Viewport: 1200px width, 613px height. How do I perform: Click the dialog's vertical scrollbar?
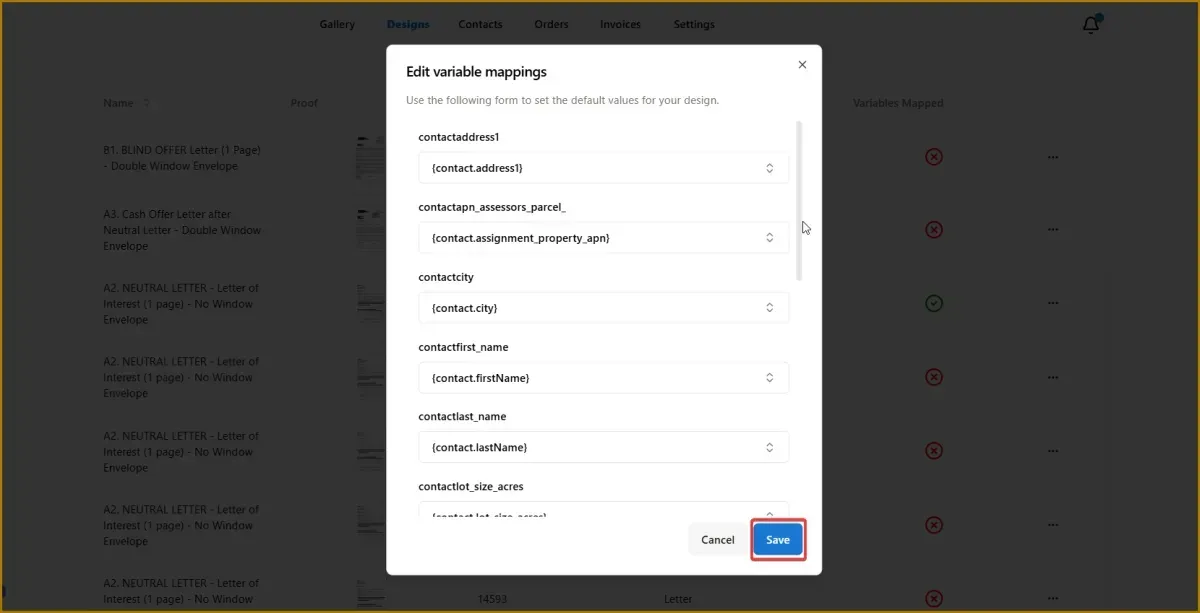click(798, 200)
